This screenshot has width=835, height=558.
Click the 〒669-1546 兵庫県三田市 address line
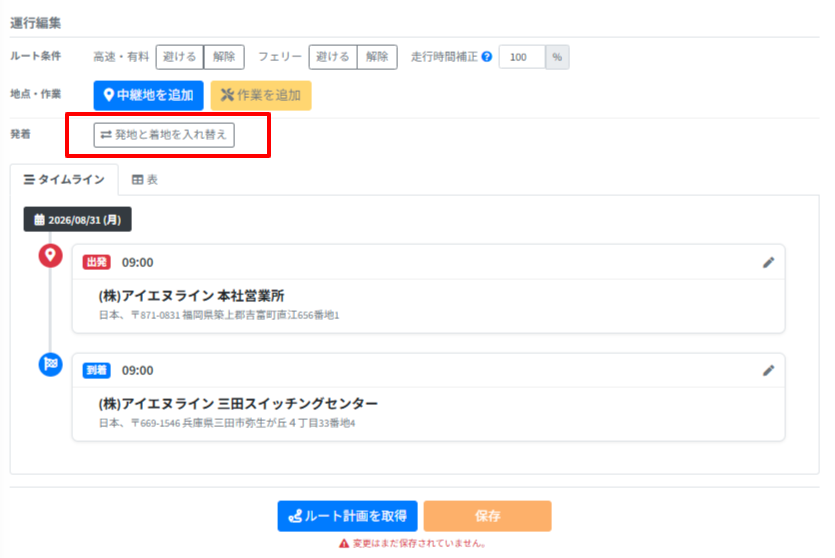[227, 423]
